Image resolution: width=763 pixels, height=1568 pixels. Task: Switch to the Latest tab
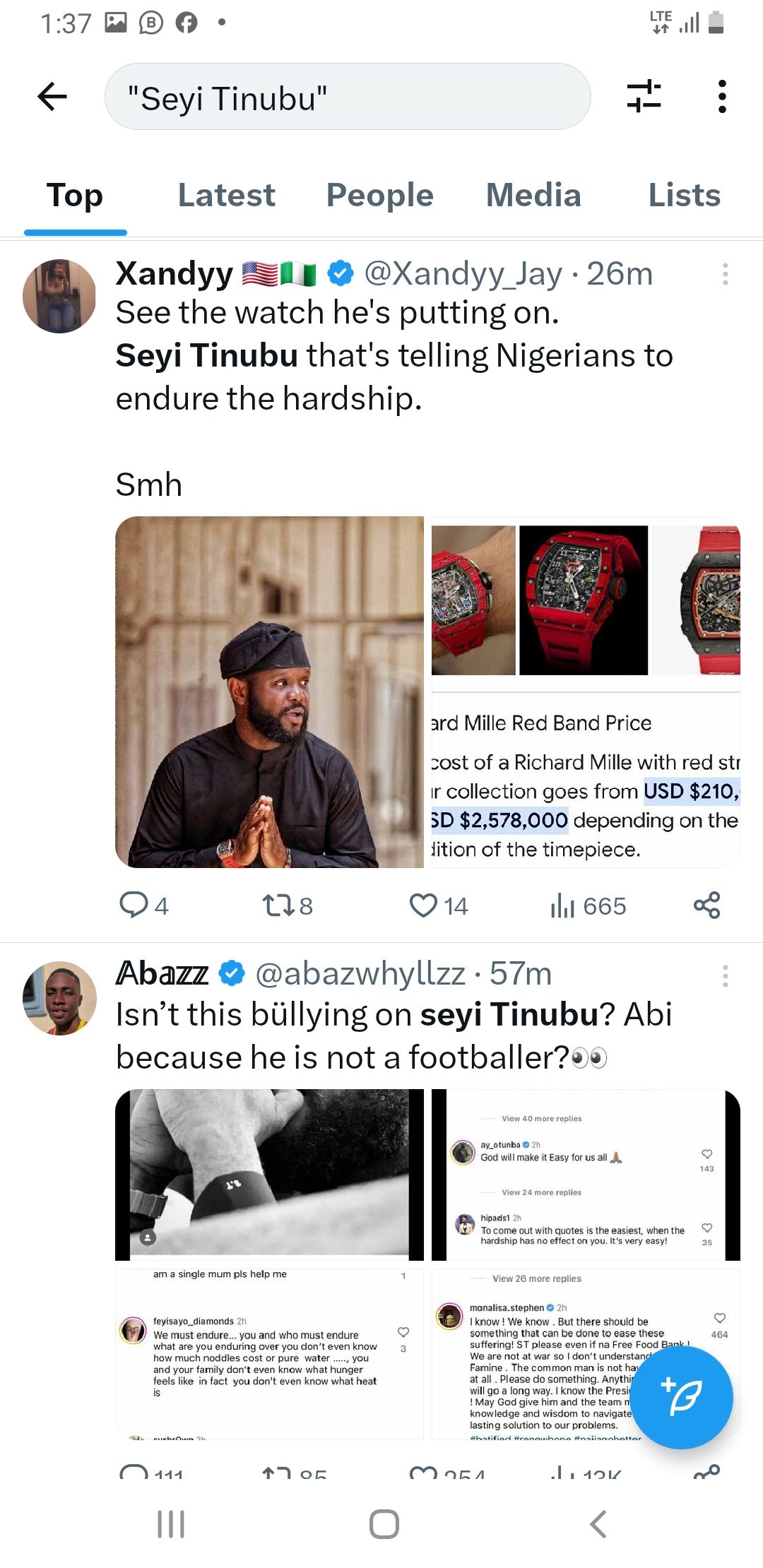(x=226, y=196)
